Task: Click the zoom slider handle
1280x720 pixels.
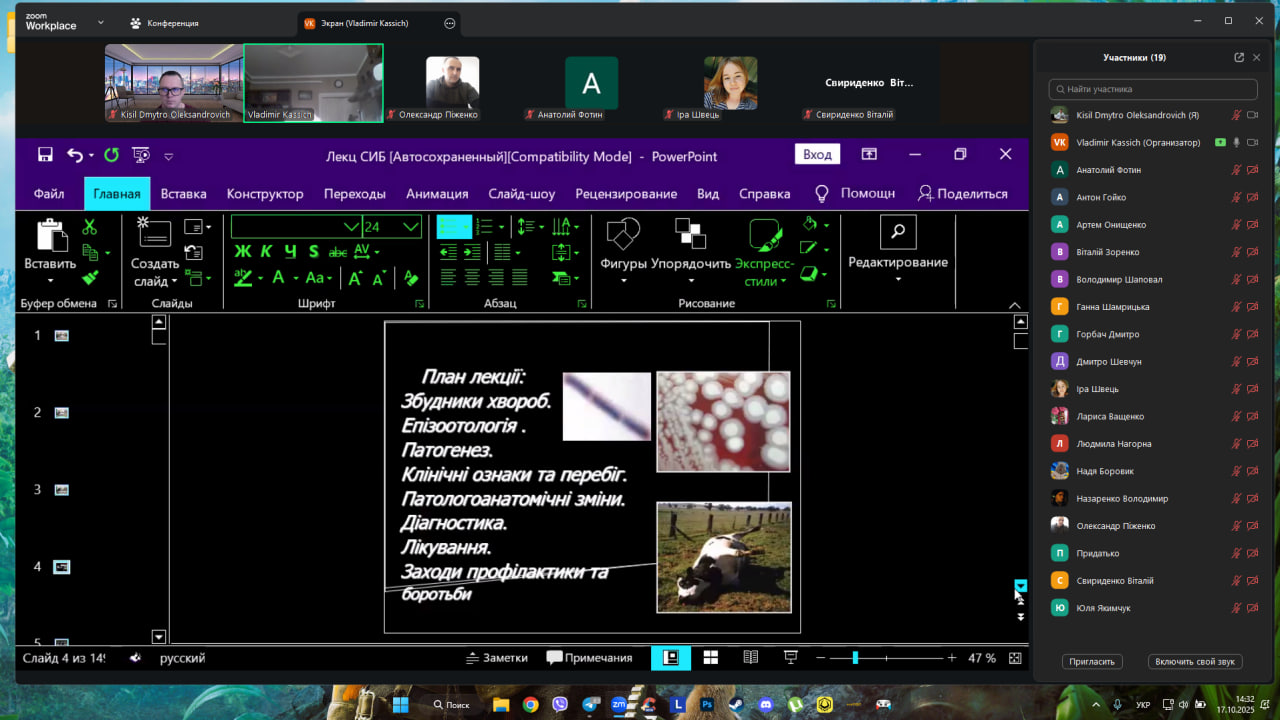Action: [855, 658]
